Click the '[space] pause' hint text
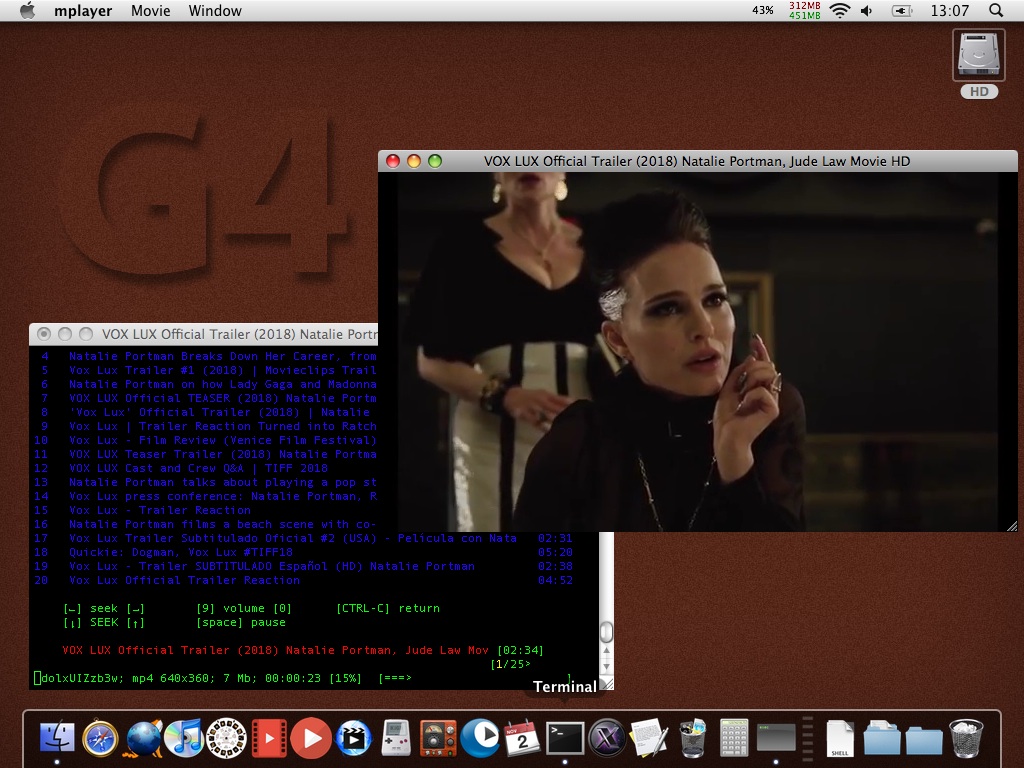 tap(241, 622)
